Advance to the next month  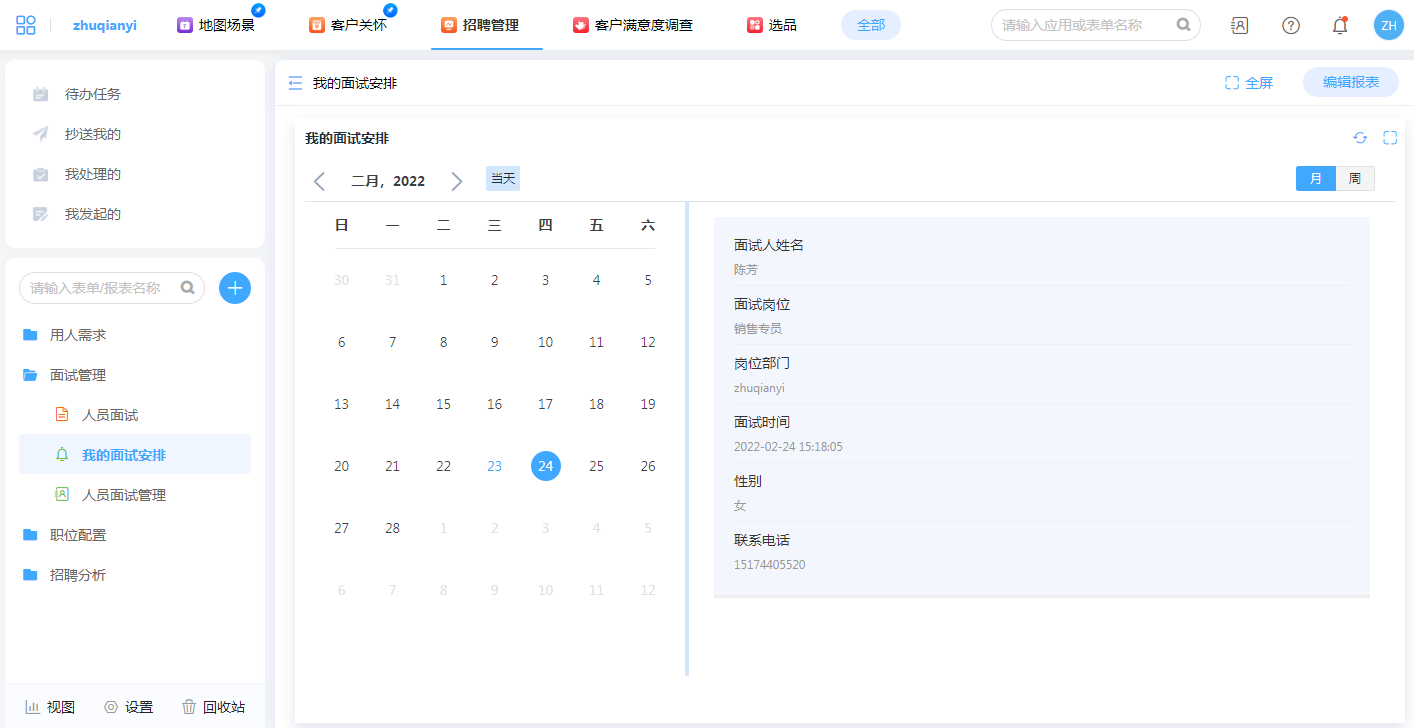(x=457, y=181)
